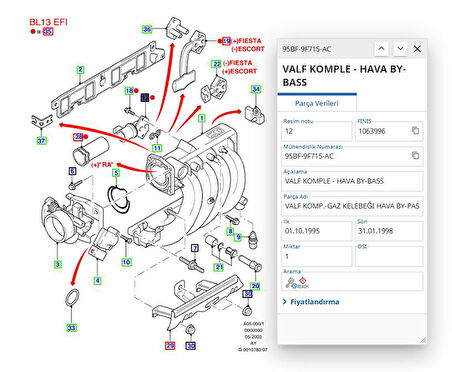Image resolution: width=452 pixels, height=372 pixels.
Task: Select callout 29 bracket label
Action: click(x=170, y=345)
